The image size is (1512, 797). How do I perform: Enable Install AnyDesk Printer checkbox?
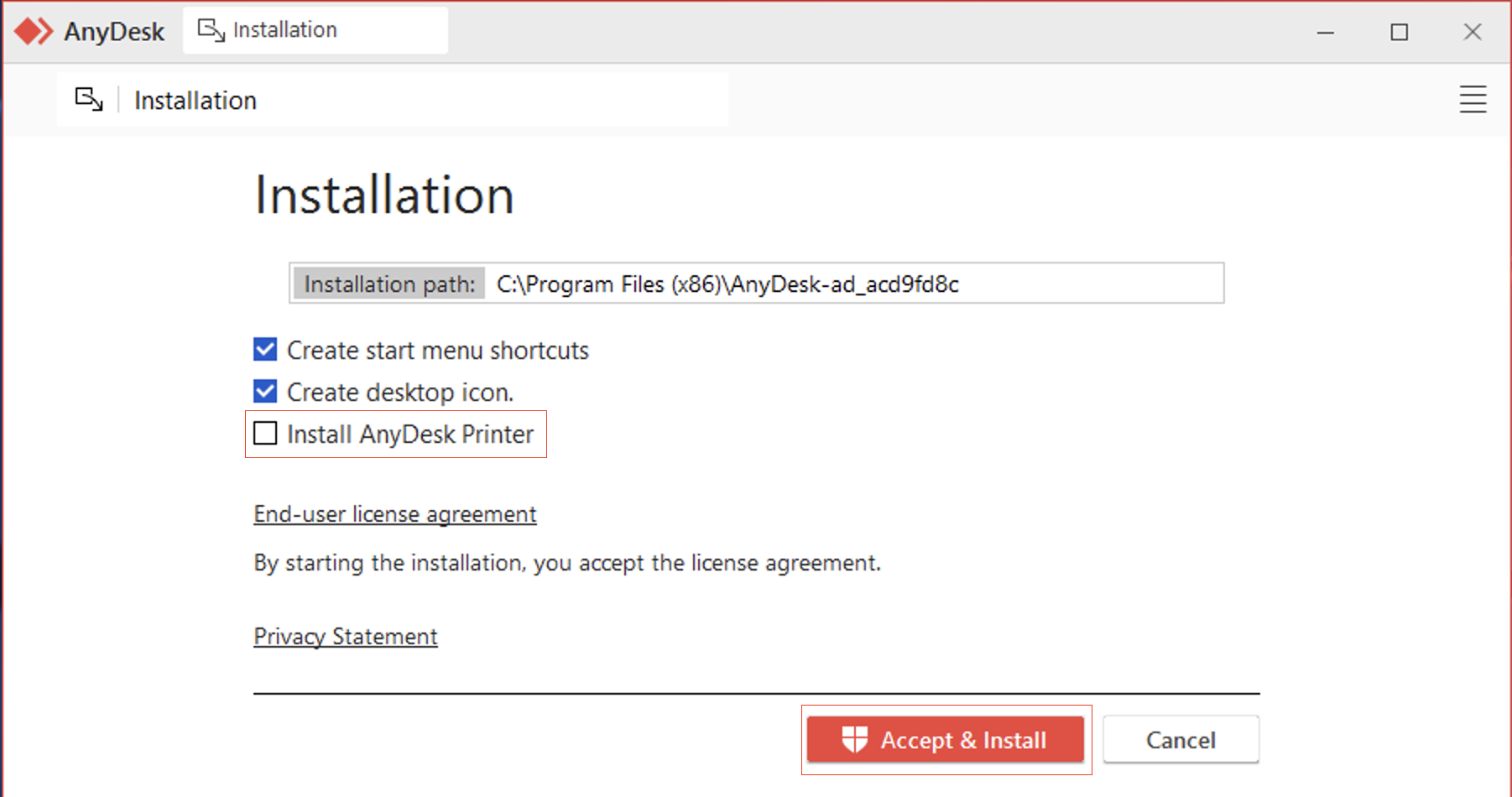pyautogui.click(x=265, y=433)
